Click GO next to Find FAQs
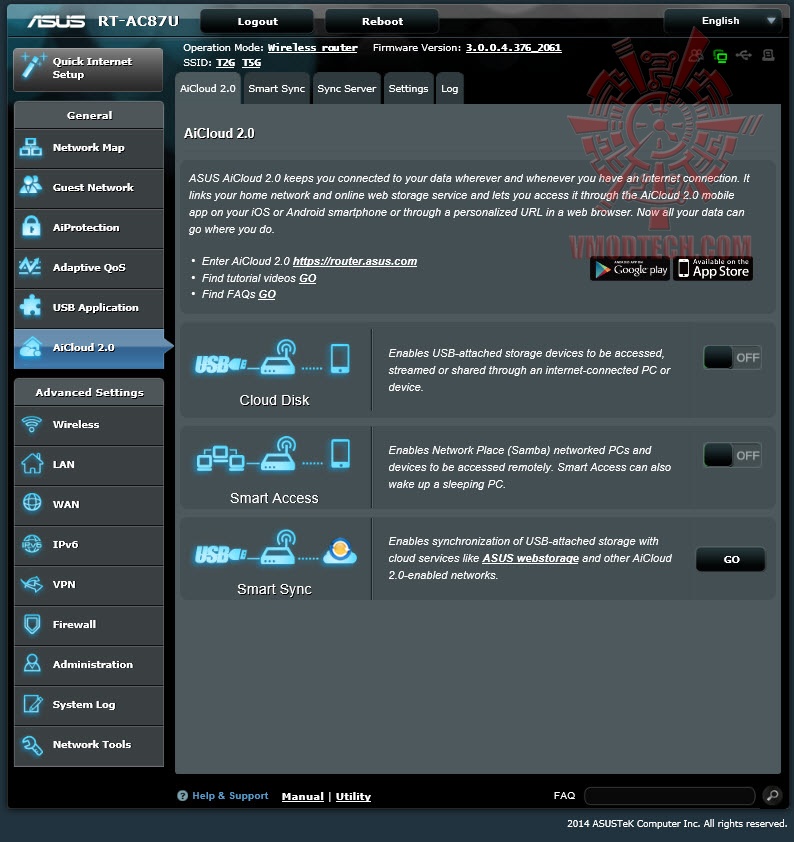 tap(267, 294)
